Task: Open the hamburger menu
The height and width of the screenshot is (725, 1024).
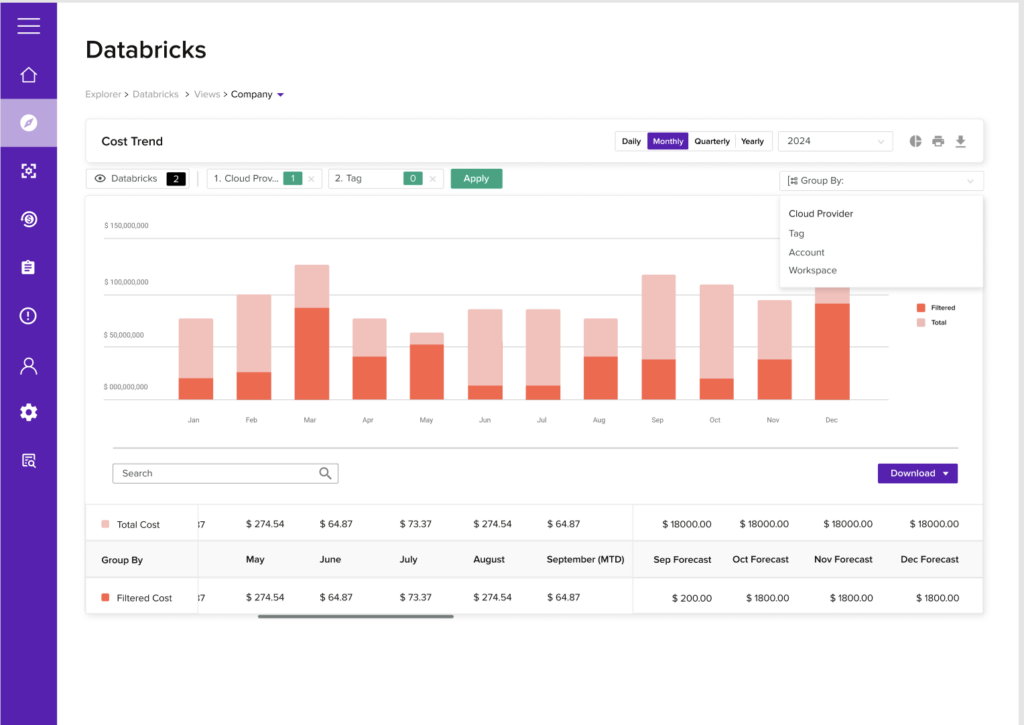Action: (x=28, y=25)
